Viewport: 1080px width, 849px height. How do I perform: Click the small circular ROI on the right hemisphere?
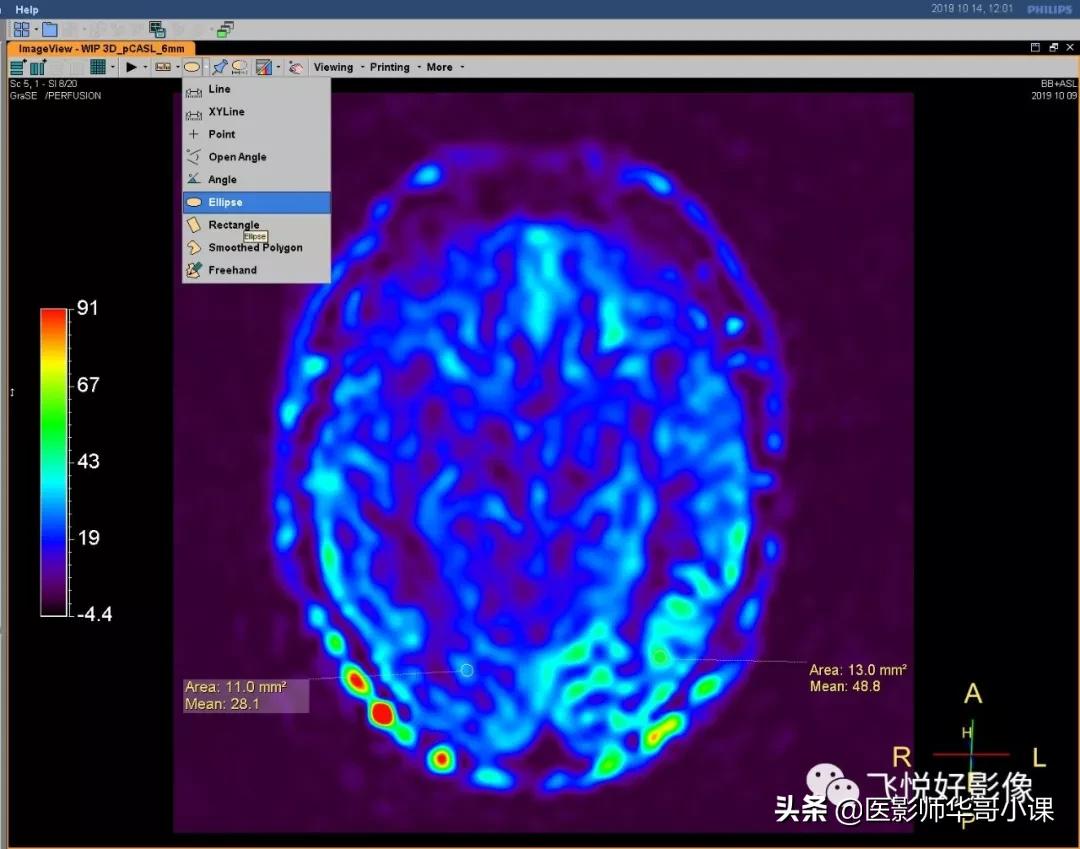click(x=466, y=670)
